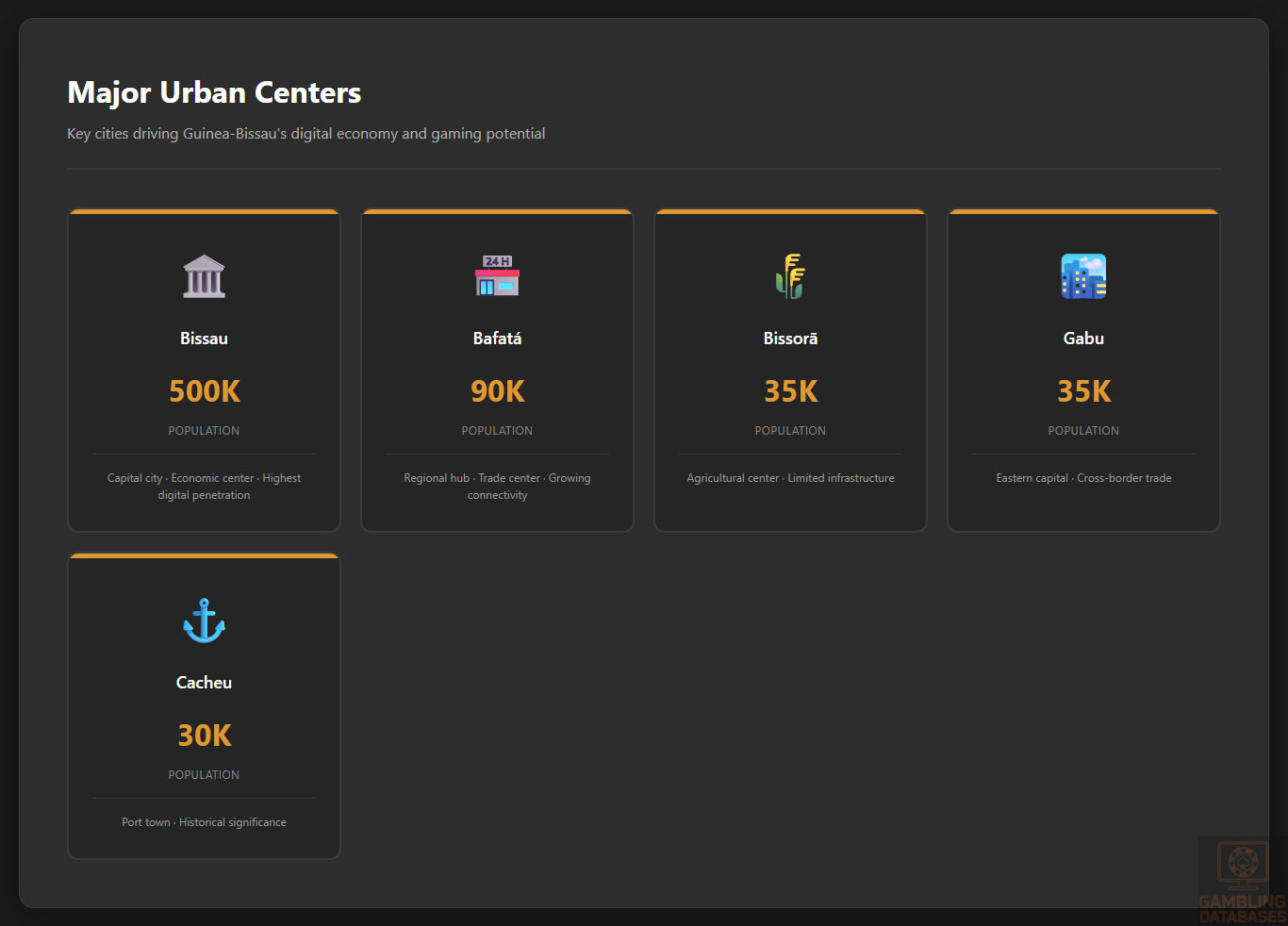Image resolution: width=1288 pixels, height=926 pixels.
Task: Select the Bissau city name
Action: click(x=204, y=339)
